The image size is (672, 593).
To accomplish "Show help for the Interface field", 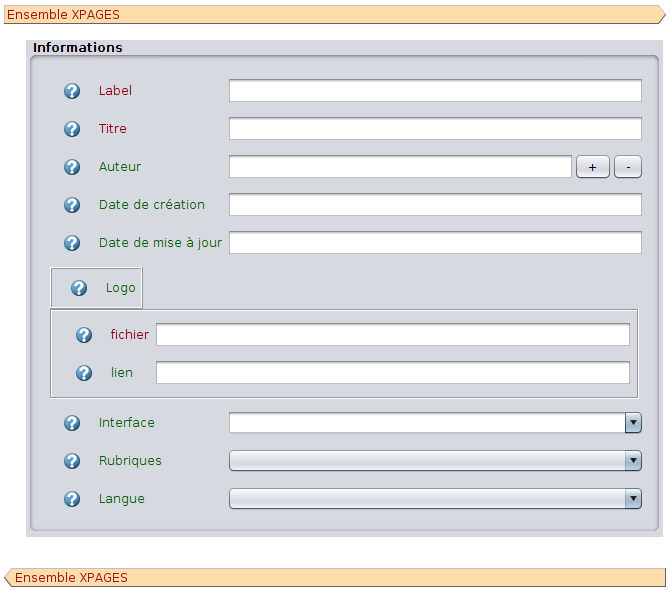I will 72,423.
